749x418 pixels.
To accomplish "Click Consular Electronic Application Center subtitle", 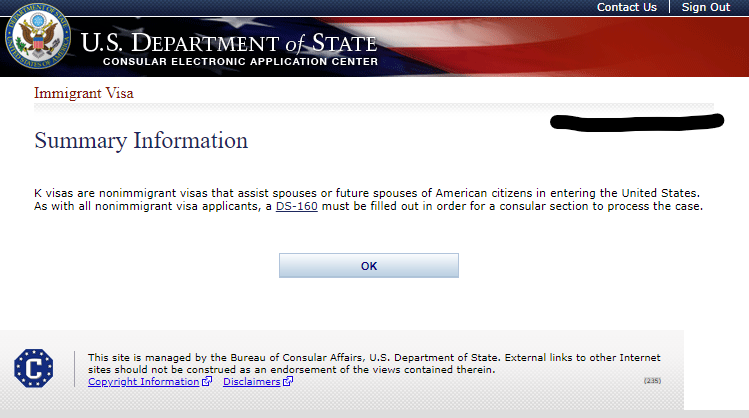I will click(240, 62).
